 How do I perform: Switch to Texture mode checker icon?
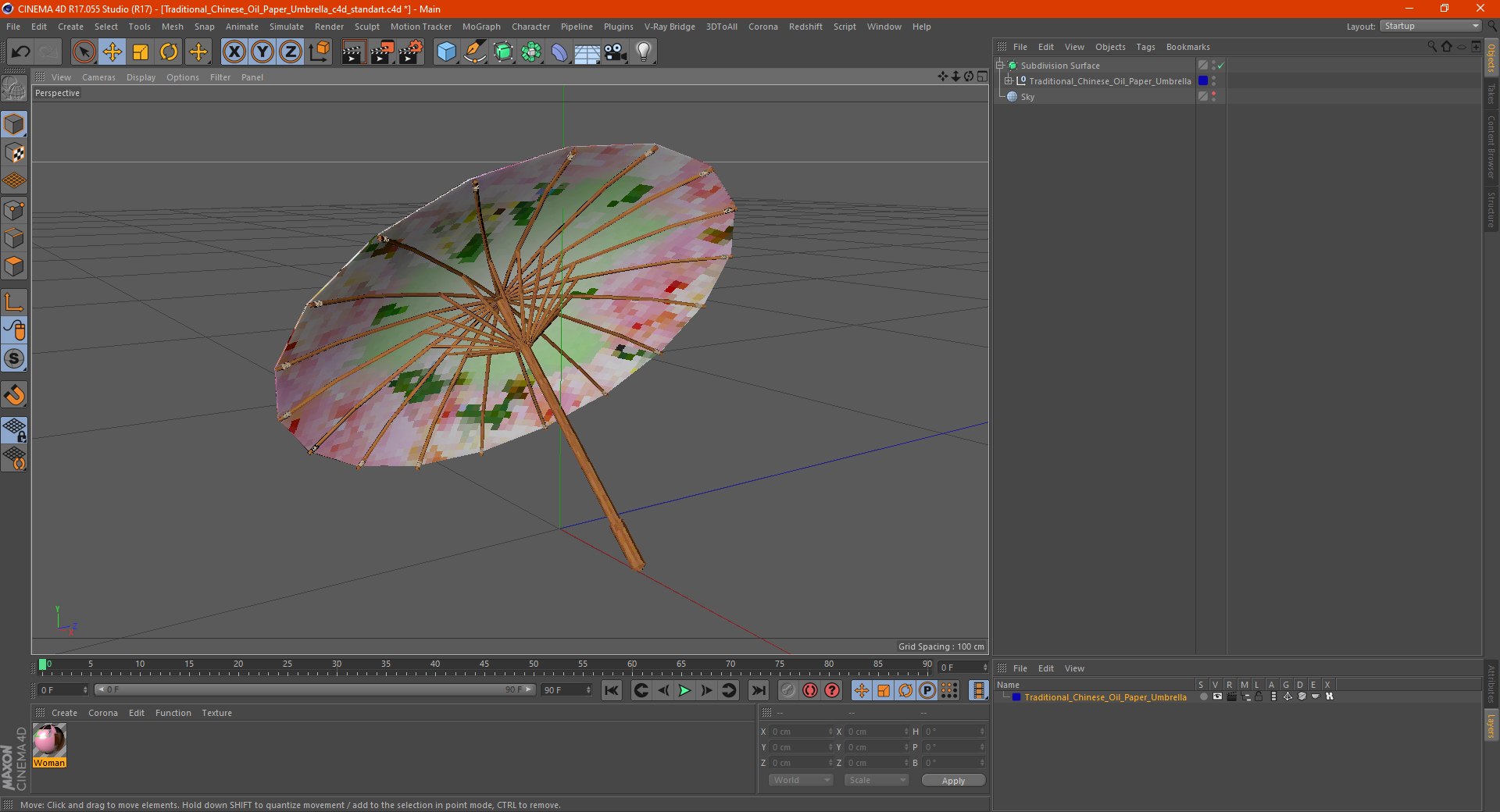coord(14,153)
